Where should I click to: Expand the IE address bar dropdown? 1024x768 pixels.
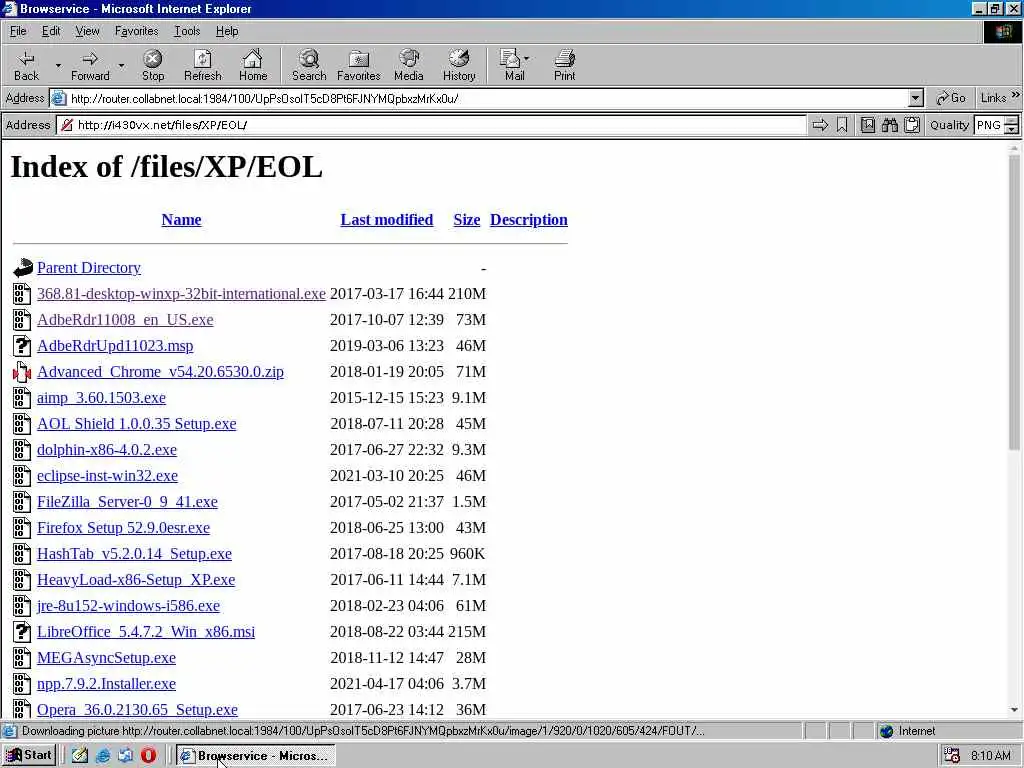click(x=916, y=99)
